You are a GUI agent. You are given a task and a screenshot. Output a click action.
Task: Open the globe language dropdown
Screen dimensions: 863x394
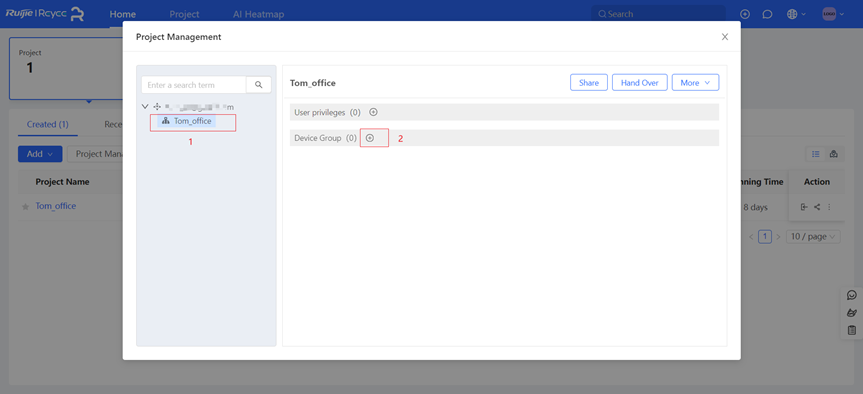click(x=796, y=14)
